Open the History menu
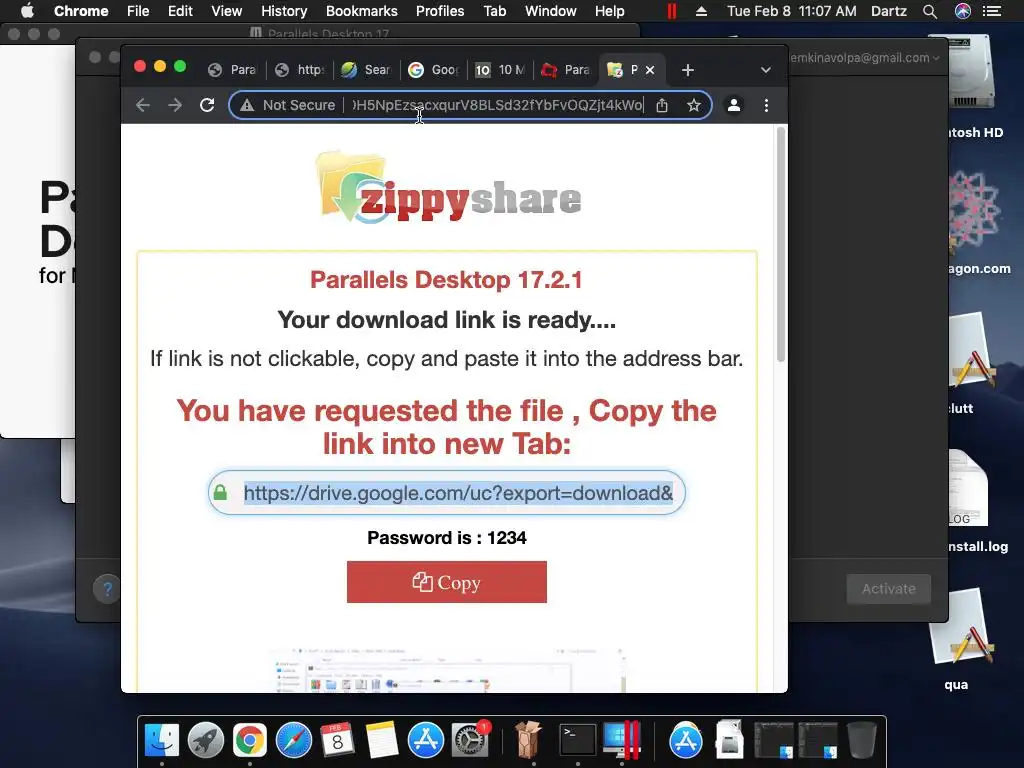The height and width of the screenshot is (768, 1024). pos(284,11)
